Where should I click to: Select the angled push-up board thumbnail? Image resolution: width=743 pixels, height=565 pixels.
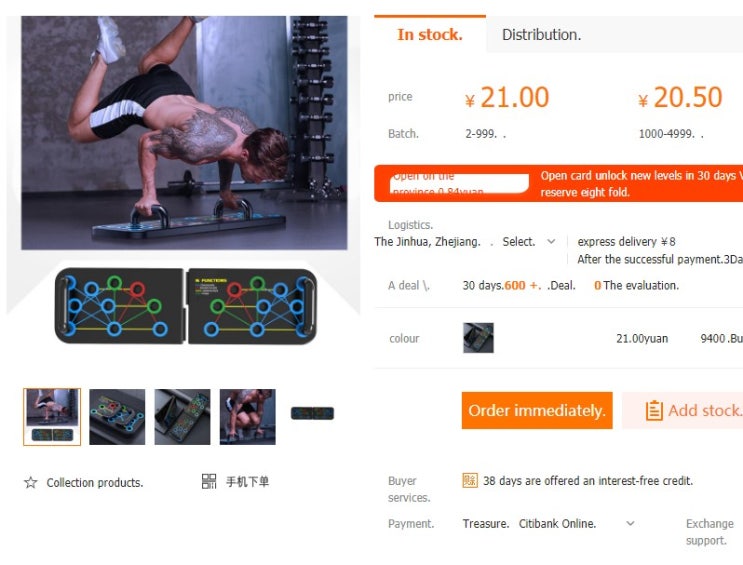(x=117, y=417)
